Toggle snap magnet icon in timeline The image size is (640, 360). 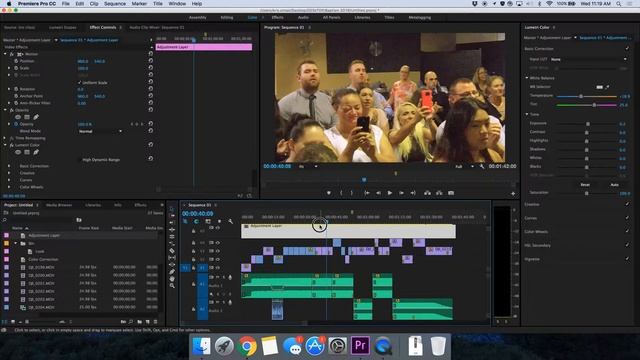(x=196, y=221)
